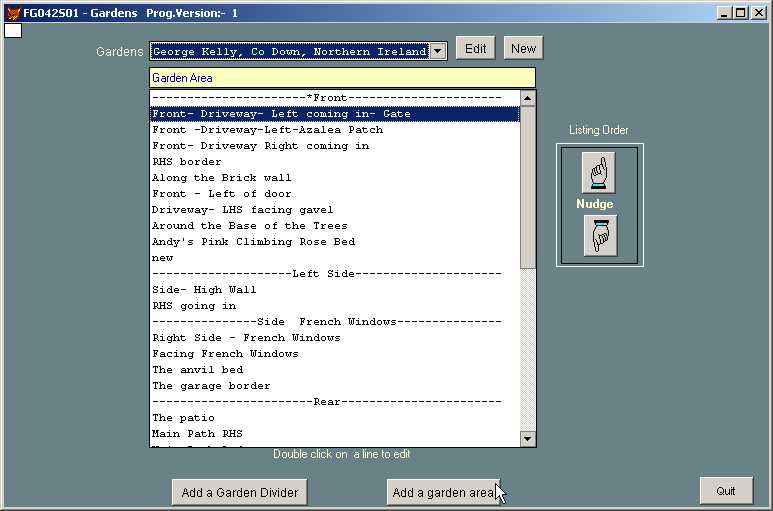773x511 pixels.
Task: Select the 'Rear' divider line
Action: coord(335,402)
